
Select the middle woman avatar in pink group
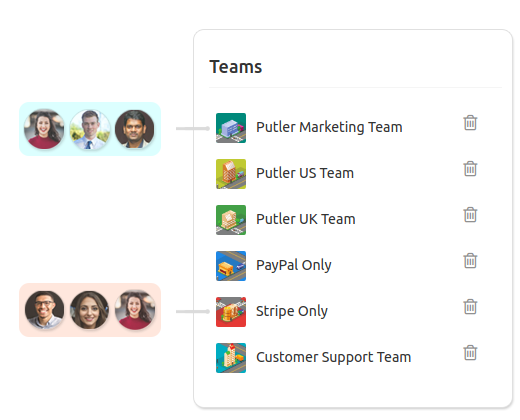90,310
